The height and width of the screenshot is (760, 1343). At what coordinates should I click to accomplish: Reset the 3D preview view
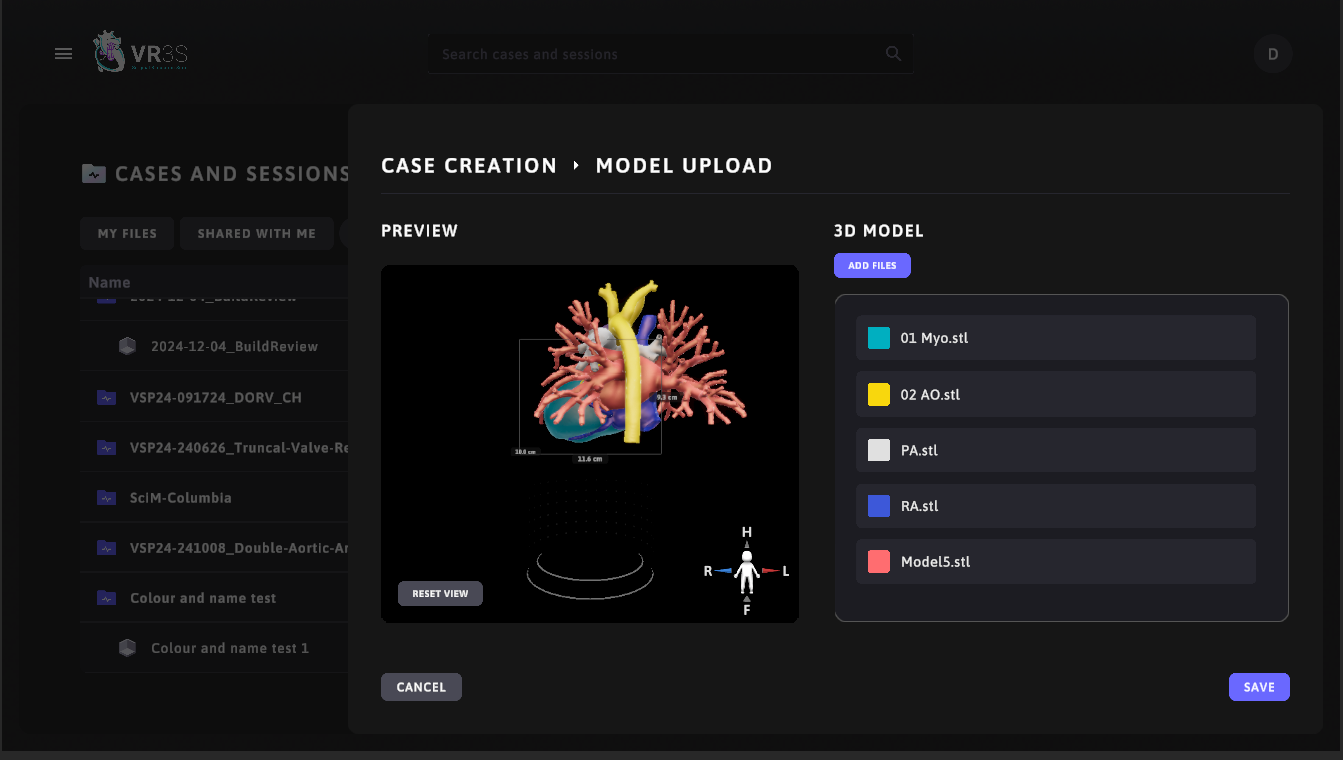(x=440, y=594)
